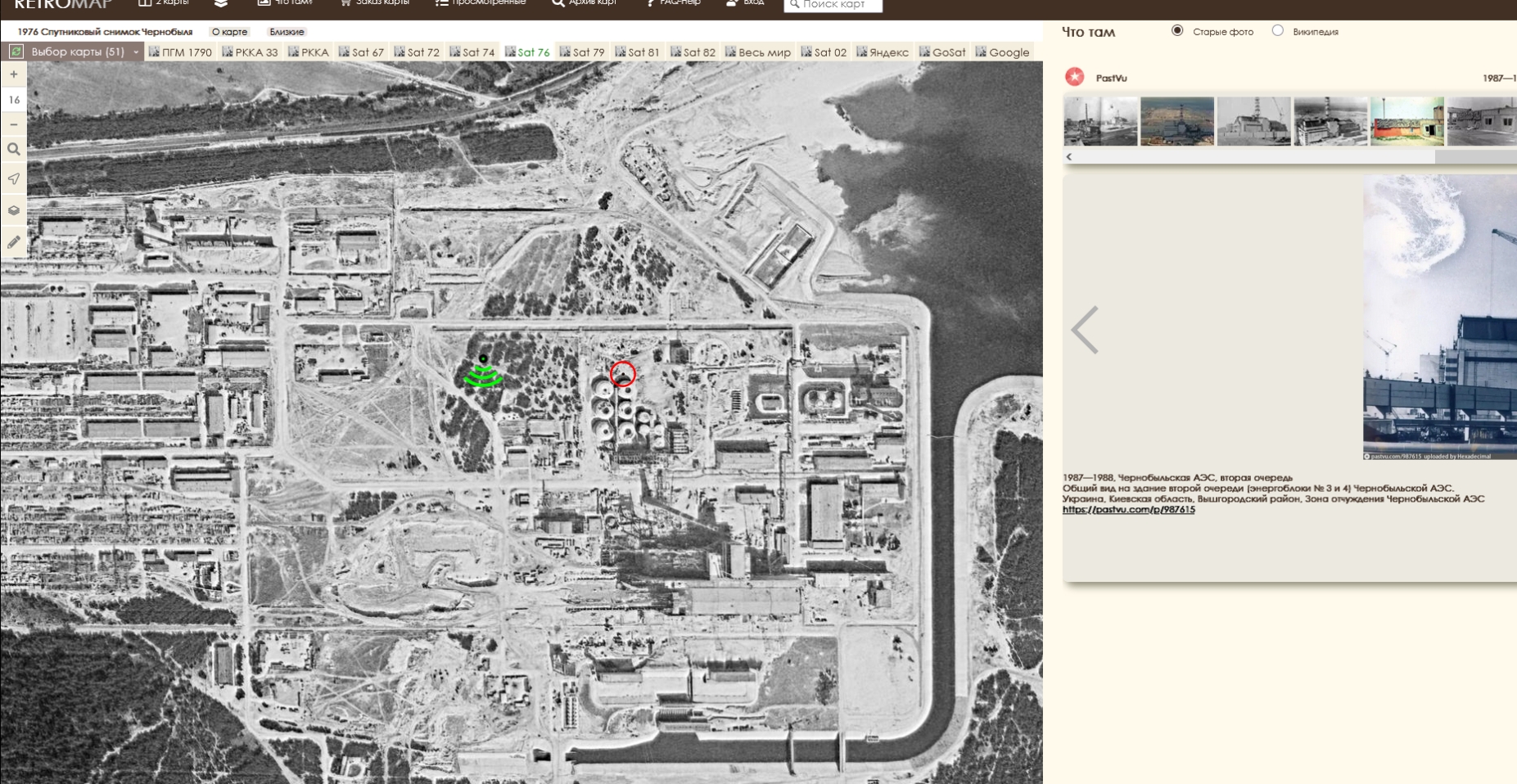Open the first black-and-white photo thumbnail
The height and width of the screenshot is (784, 1517).
coord(1100,121)
